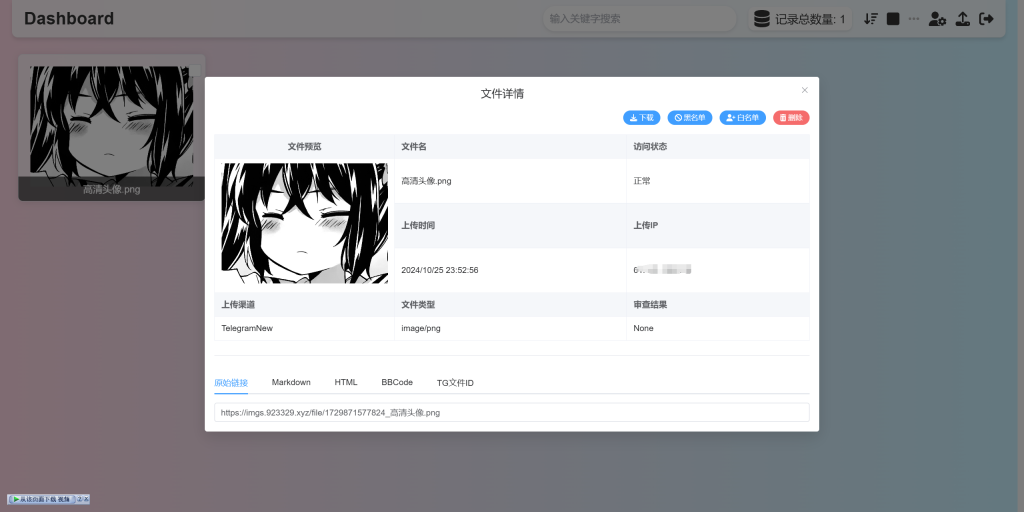Switch to the Markdown link tab
This screenshot has width=1024, height=512.
291,383
